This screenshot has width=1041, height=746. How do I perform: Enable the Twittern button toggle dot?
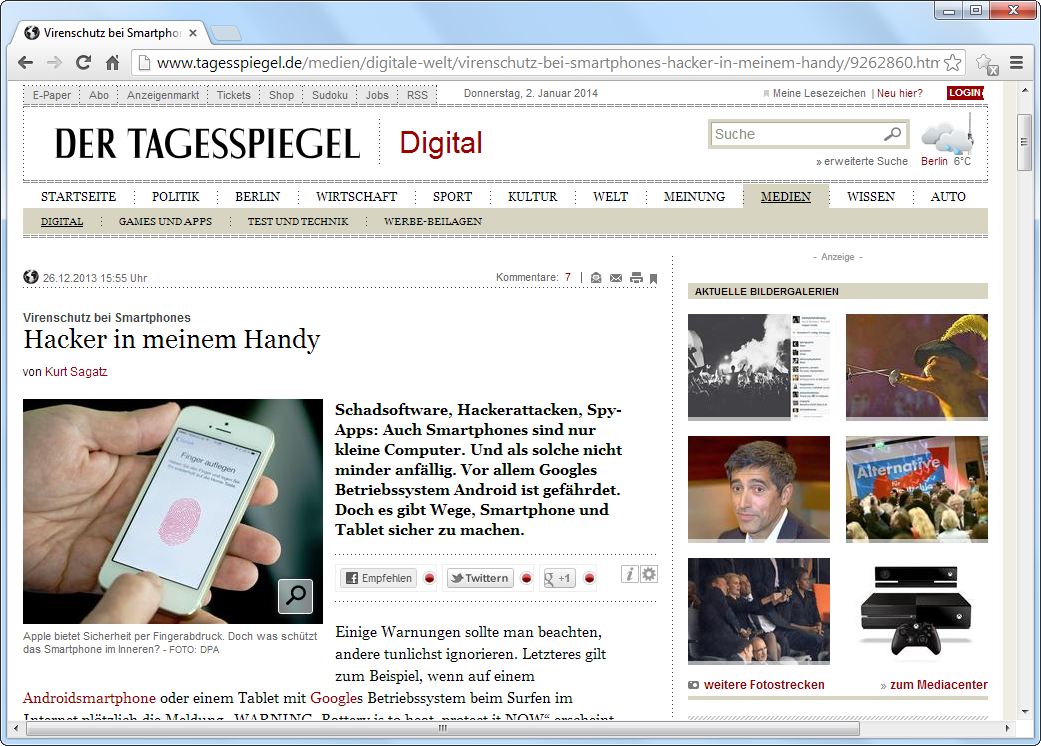point(526,578)
